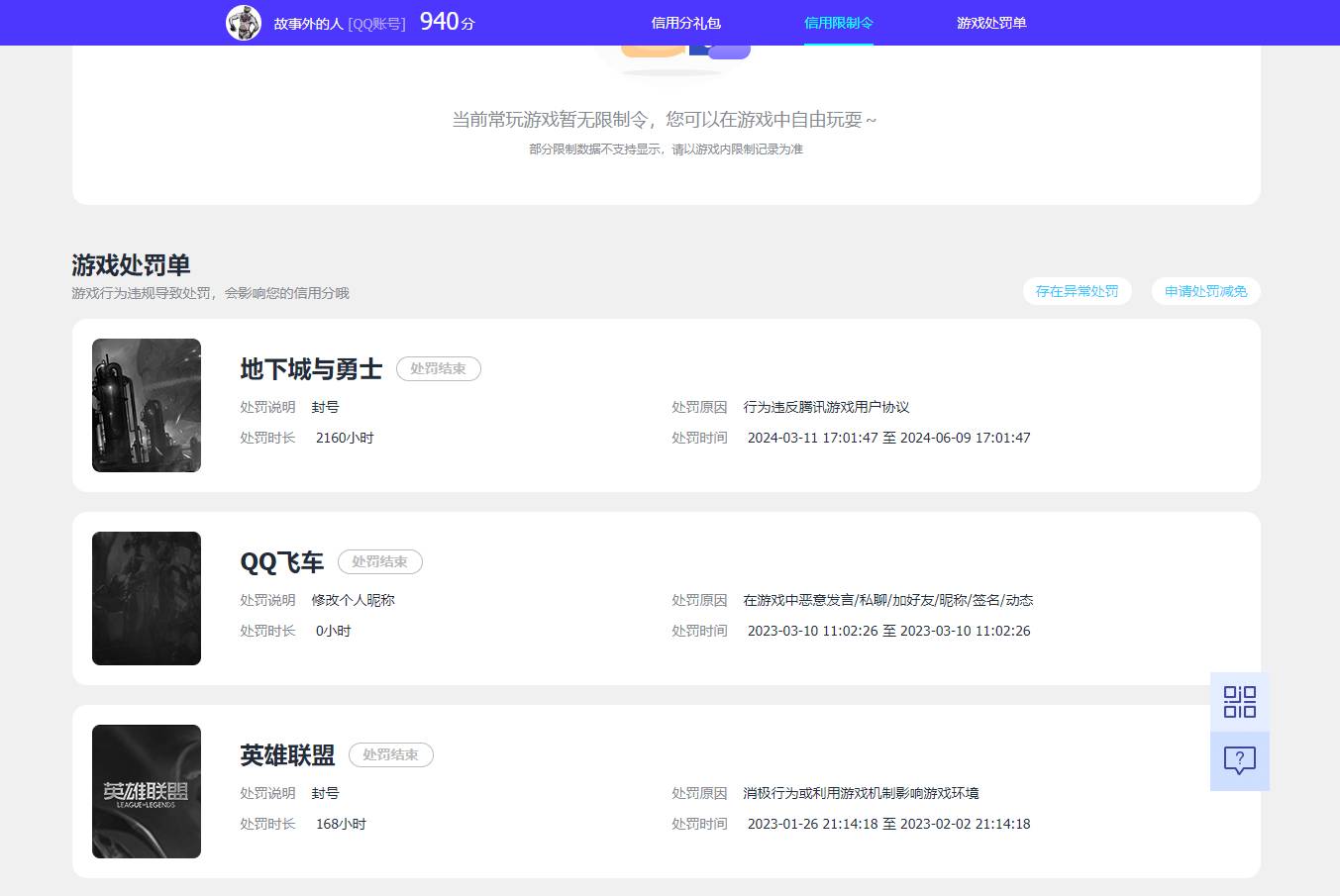Select the active 信用限制令 tab
Screen dimensions: 1340x896
pyautogui.click(x=838, y=22)
